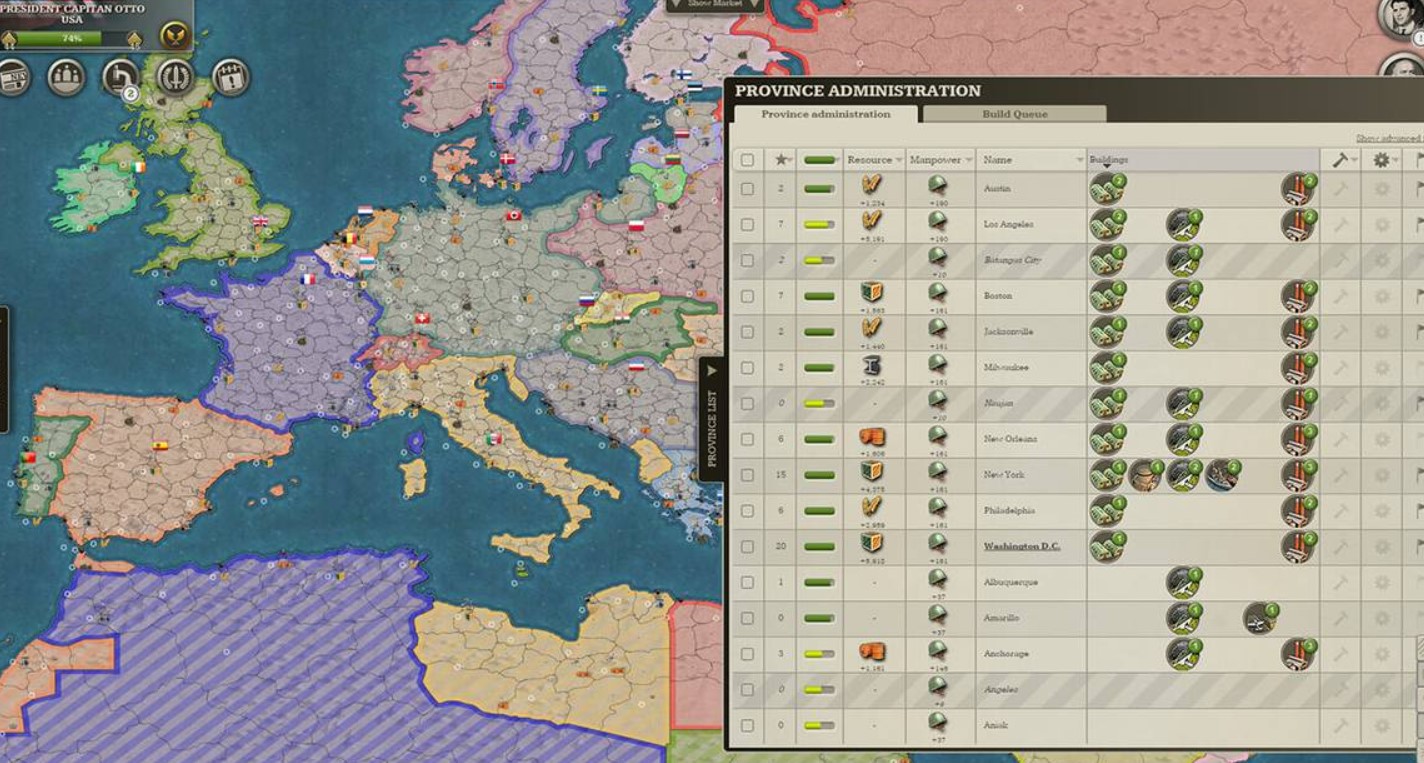The width and height of the screenshot is (1424, 763).
Task: Open the newspaper from the top-left menu
Action: pyautogui.click(x=13, y=77)
